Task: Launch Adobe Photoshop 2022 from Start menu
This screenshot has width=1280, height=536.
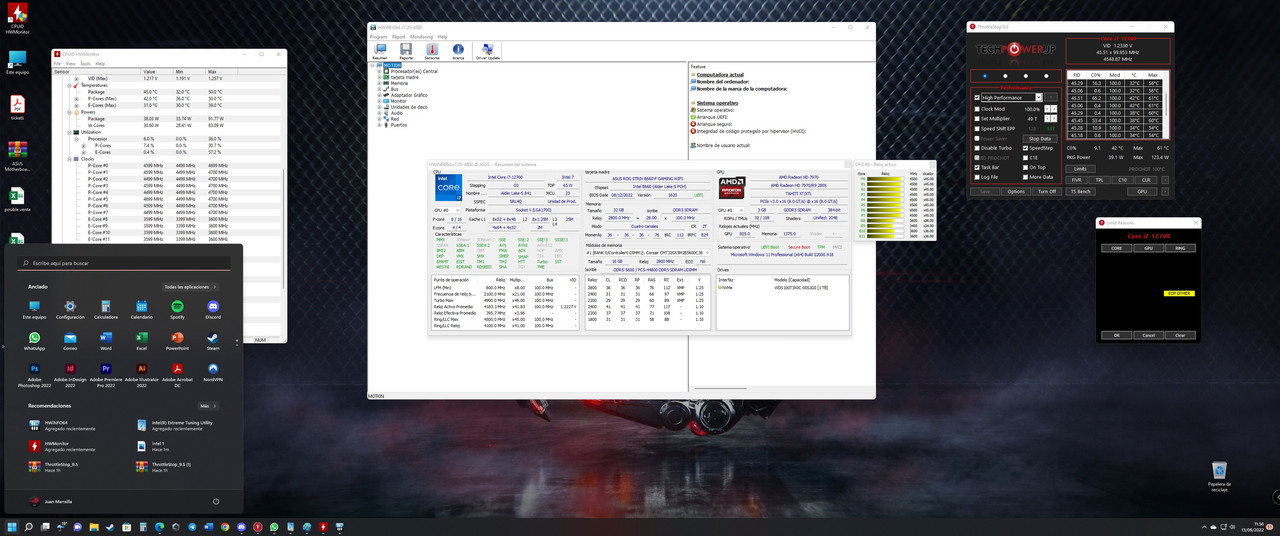Action: (x=34, y=373)
